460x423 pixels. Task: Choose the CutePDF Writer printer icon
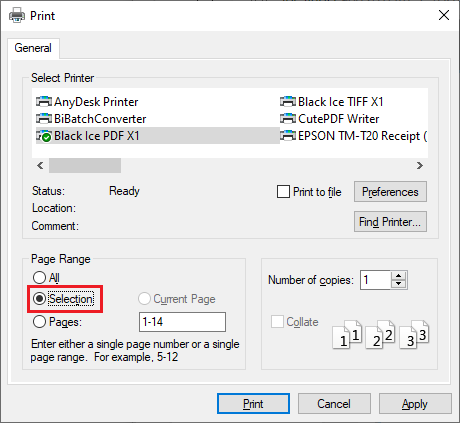pos(288,118)
